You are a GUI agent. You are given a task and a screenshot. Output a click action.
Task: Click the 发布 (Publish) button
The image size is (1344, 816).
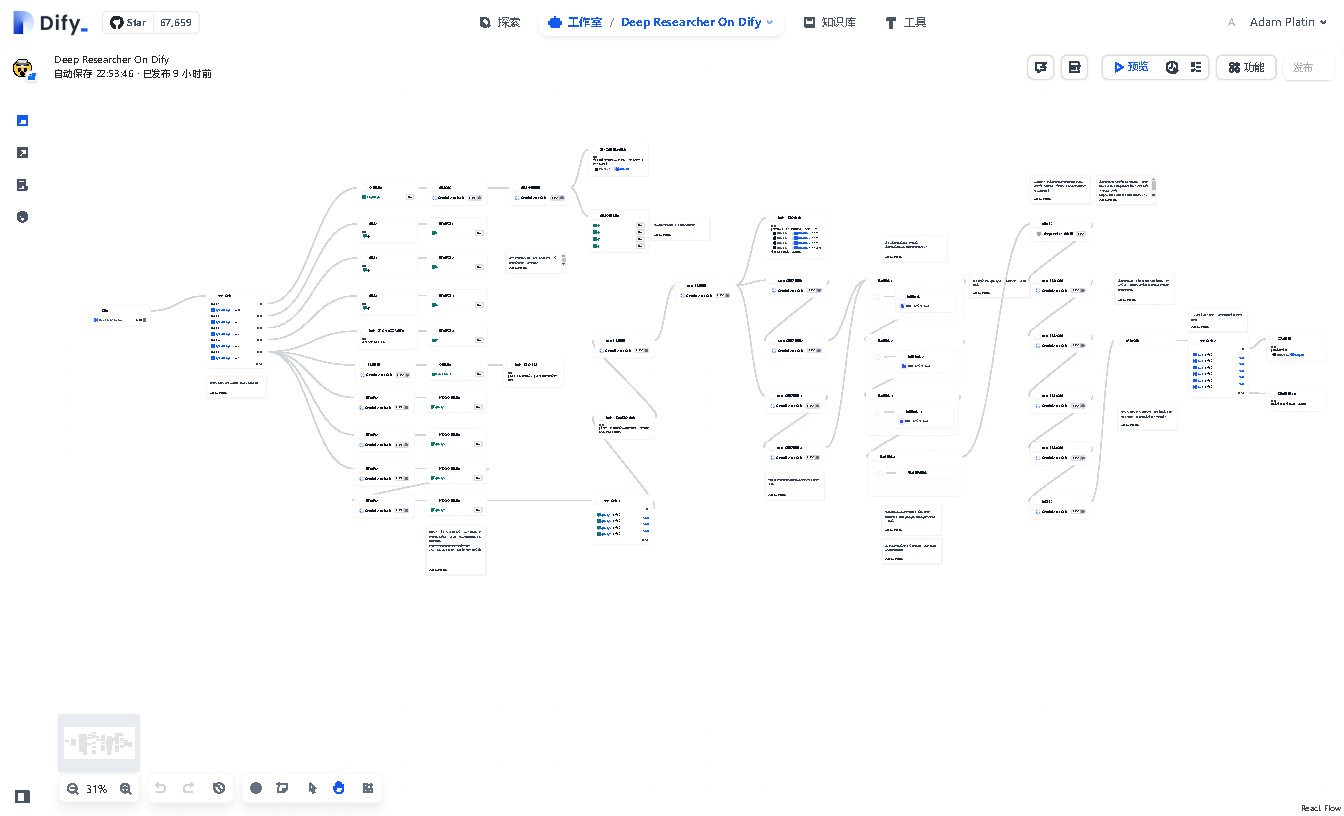(1308, 67)
